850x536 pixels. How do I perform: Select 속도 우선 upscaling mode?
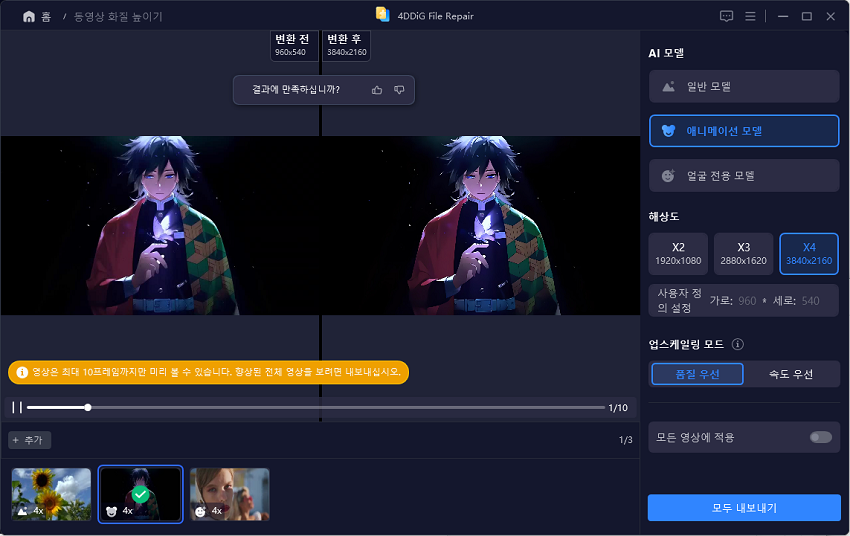[x=791, y=374]
